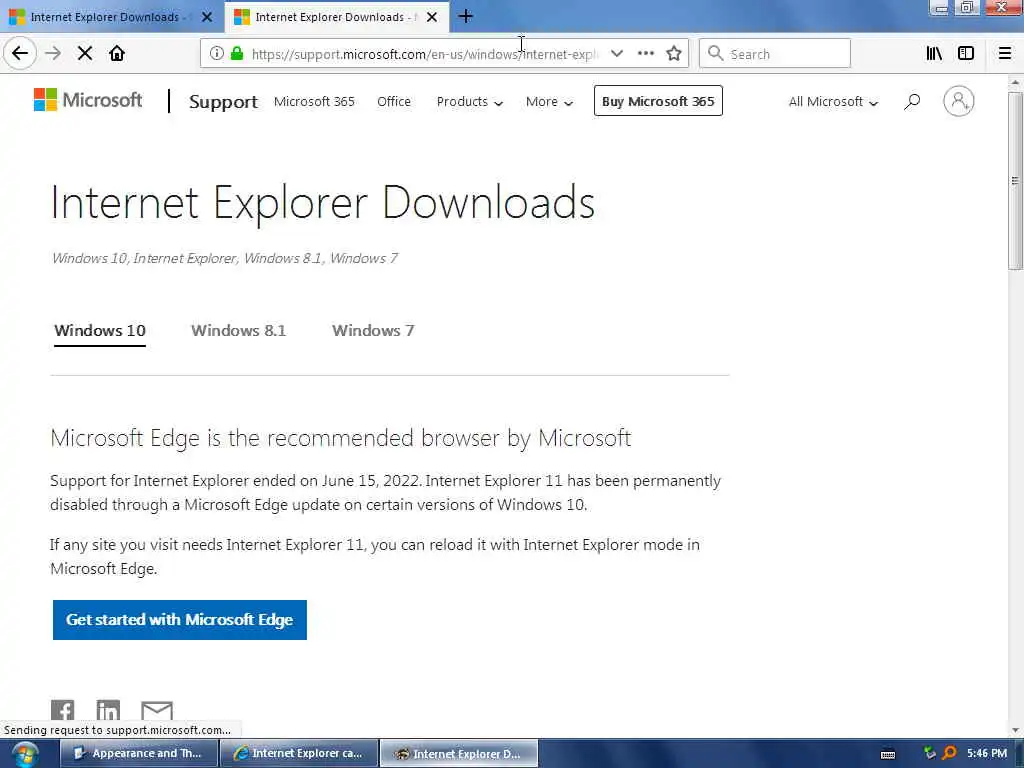
Task: Click the Internet Explorer Downloads heading
Action: click(323, 202)
